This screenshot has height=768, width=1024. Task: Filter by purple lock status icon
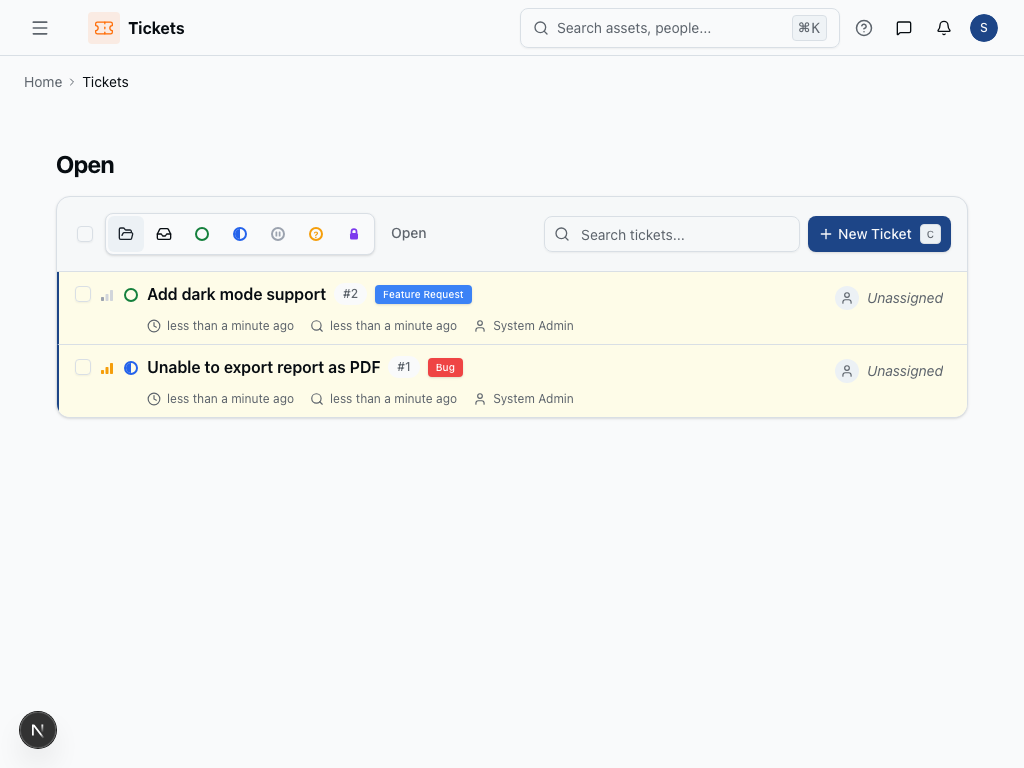pos(353,234)
